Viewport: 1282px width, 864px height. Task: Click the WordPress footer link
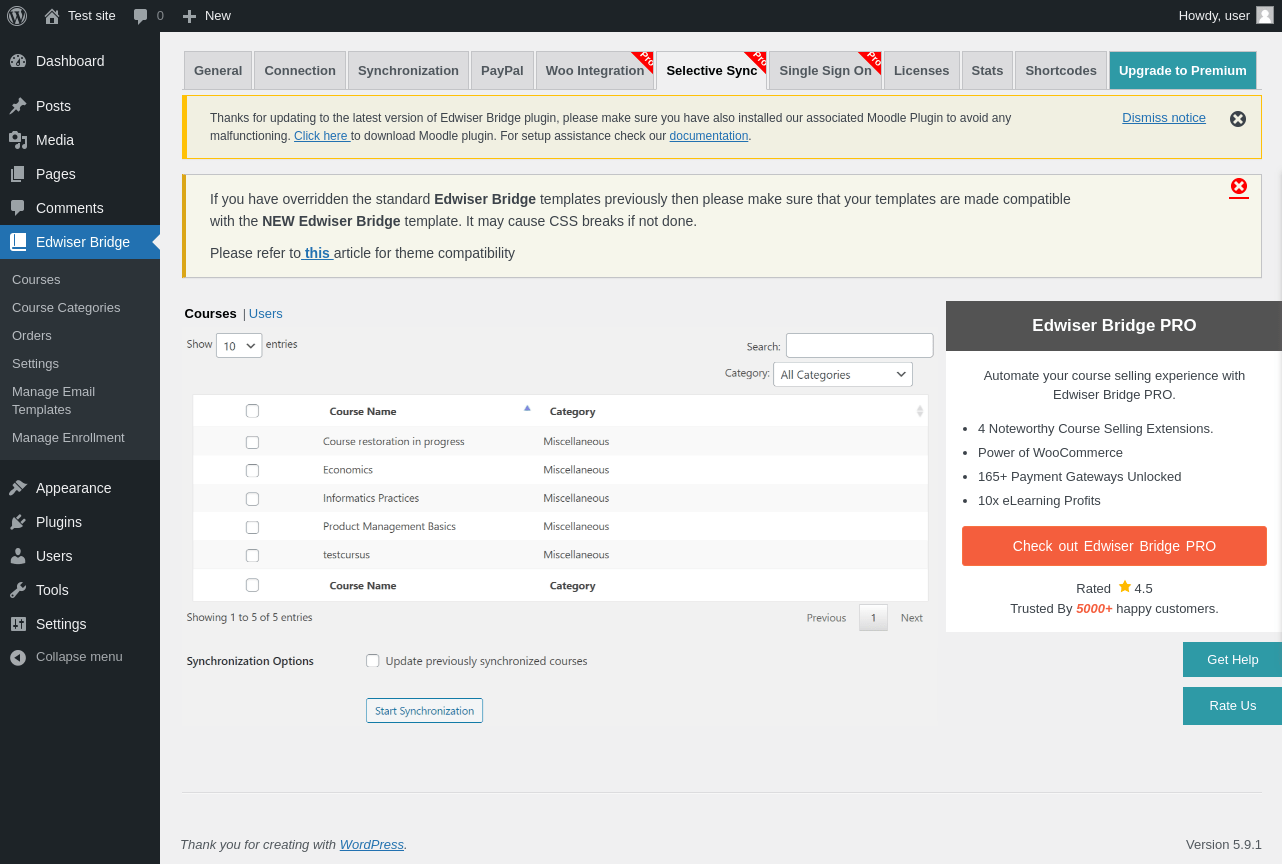click(x=372, y=845)
